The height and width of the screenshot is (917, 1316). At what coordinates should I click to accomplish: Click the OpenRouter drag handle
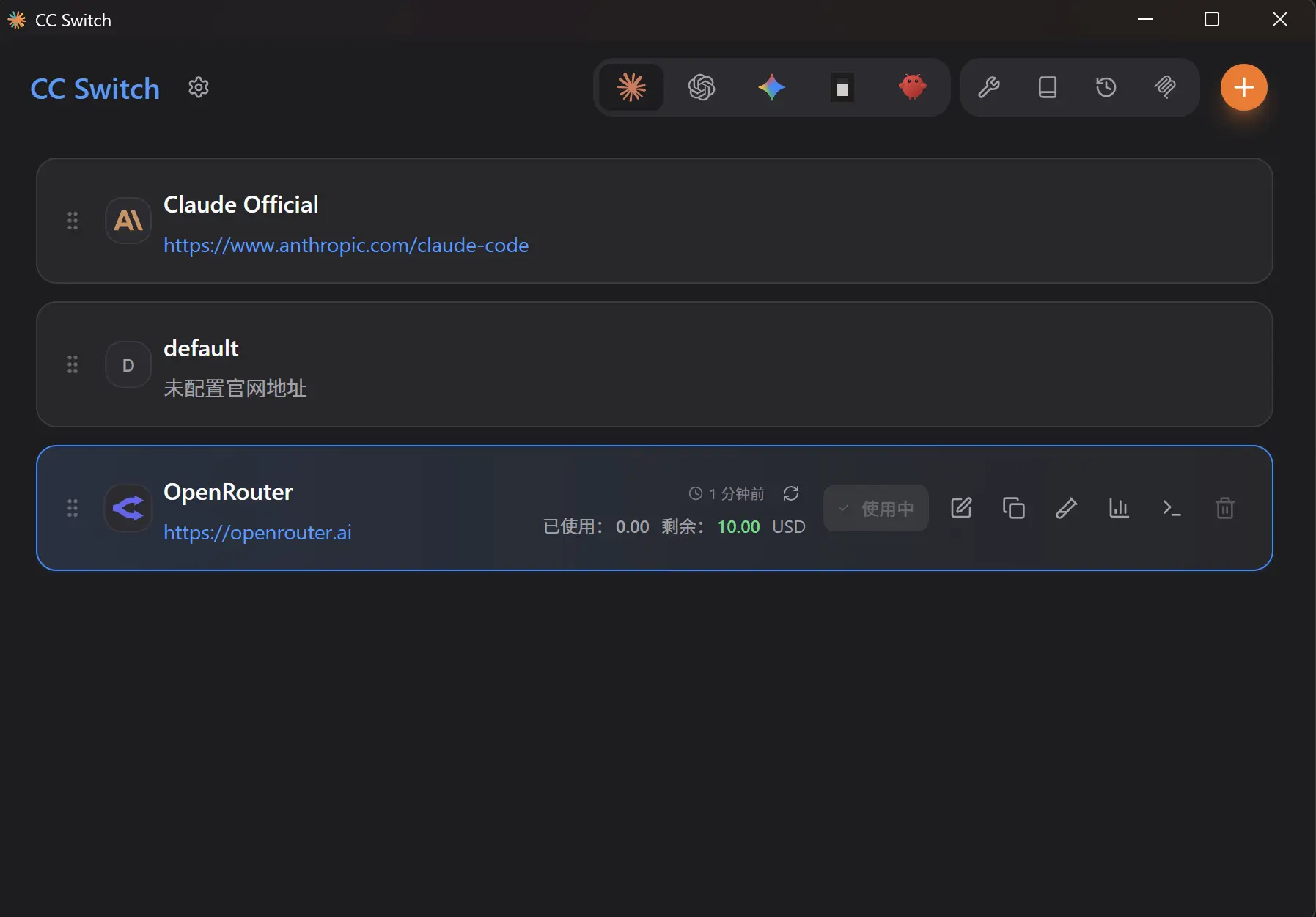pyautogui.click(x=73, y=508)
